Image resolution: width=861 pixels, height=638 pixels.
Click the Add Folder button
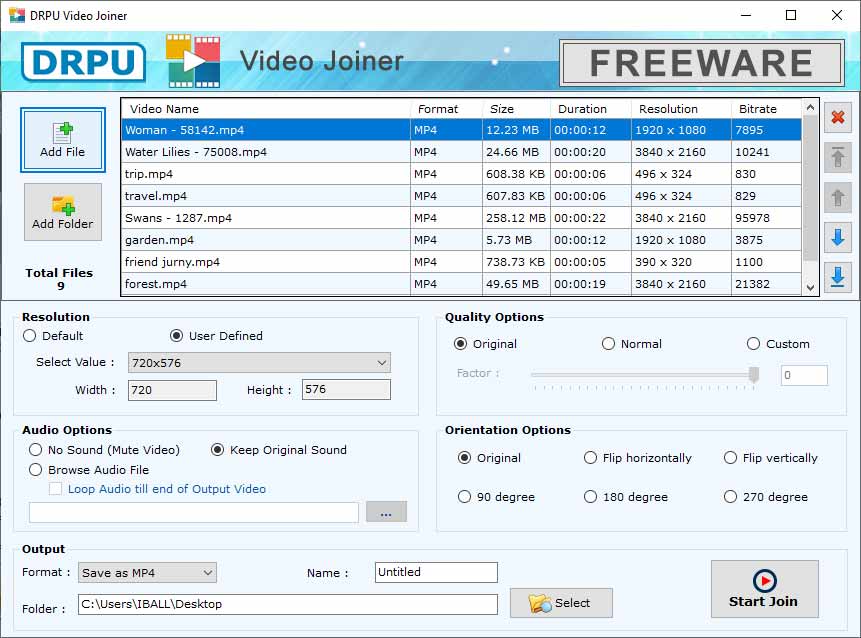click(63, 212)
